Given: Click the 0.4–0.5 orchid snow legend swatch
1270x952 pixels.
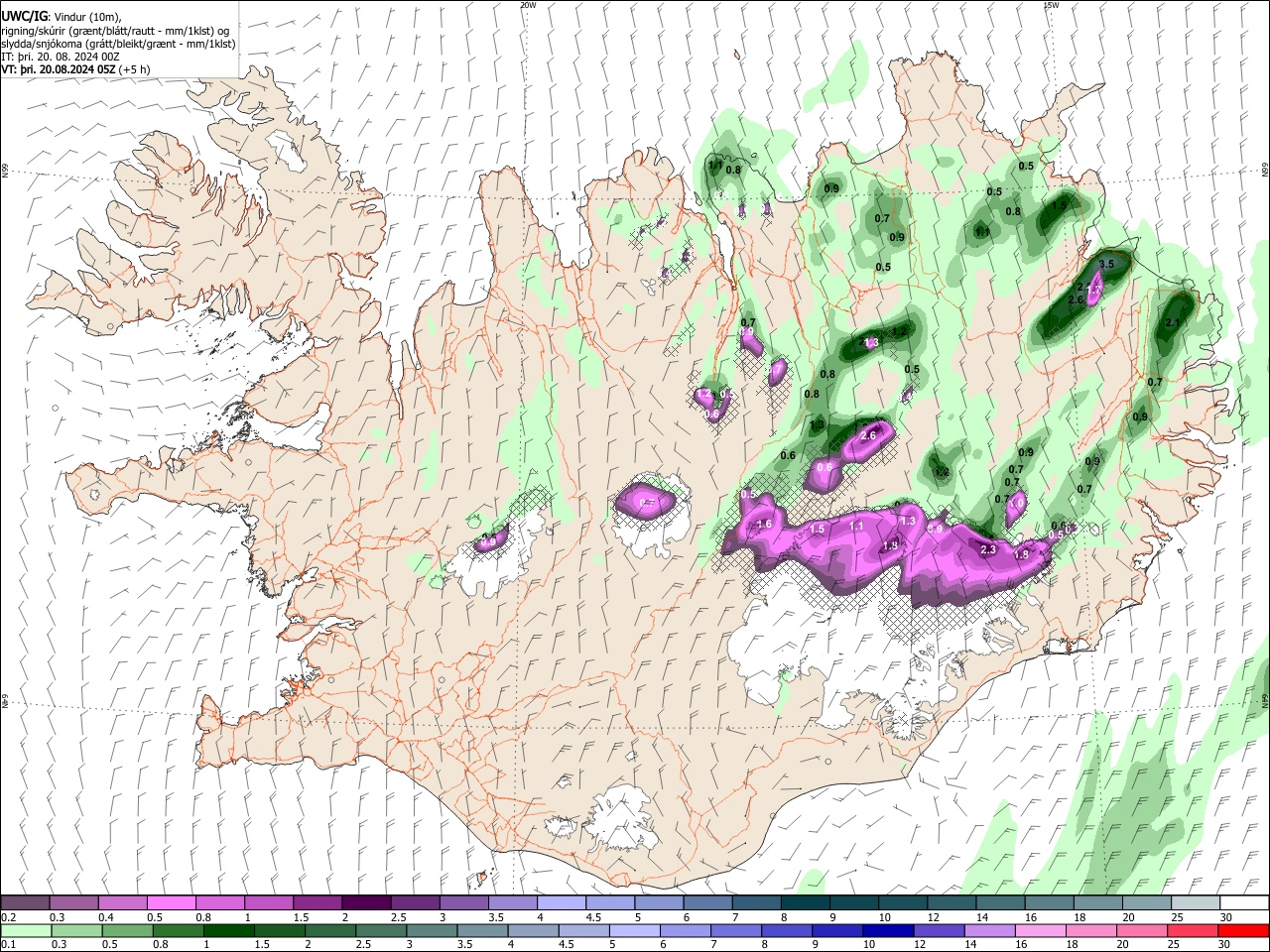Looking at the screenshot, I should 124,902.
